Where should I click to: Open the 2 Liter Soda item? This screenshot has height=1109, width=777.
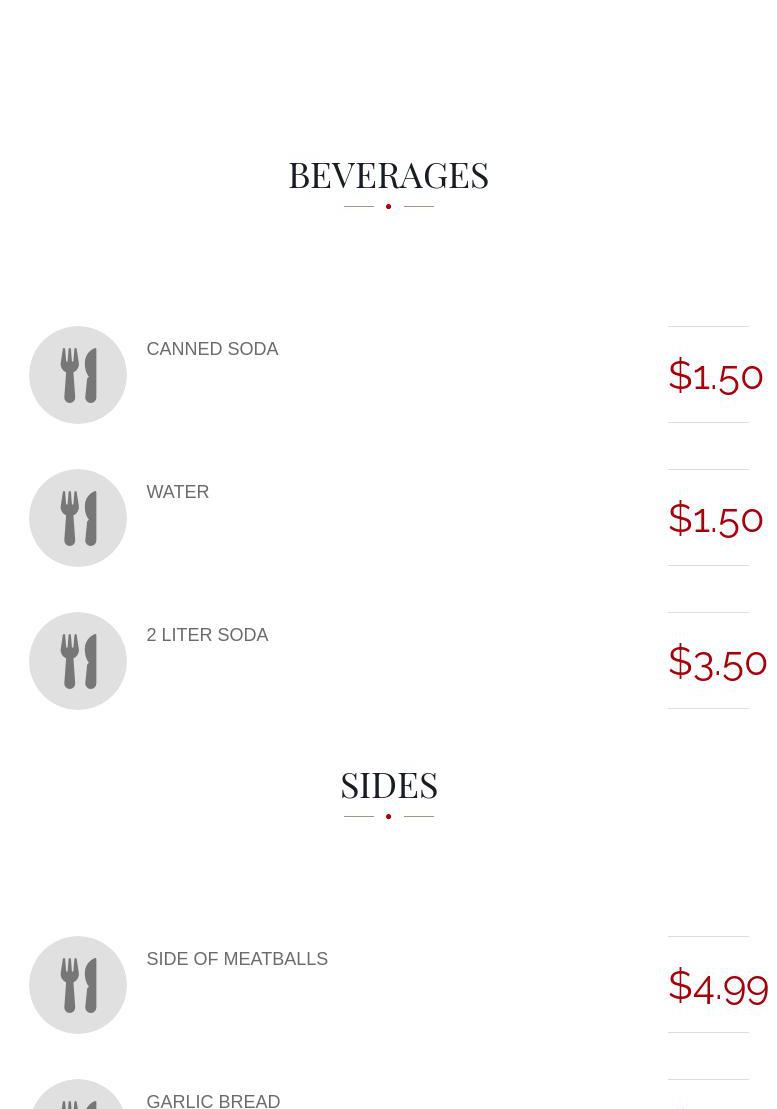(x=207, y=635)
